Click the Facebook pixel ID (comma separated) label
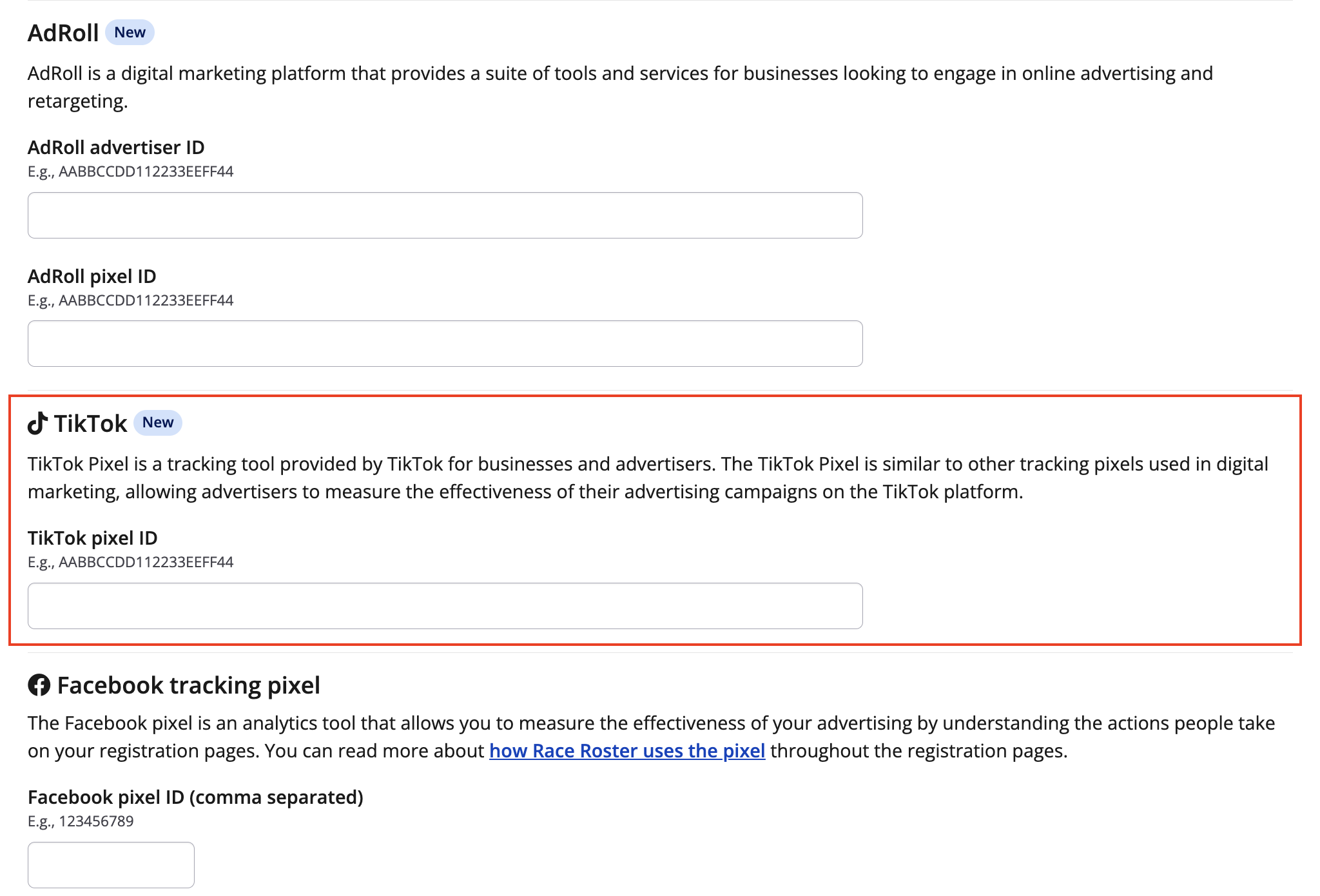The height and width of the screenshot is (896, 1320). pos(195,797)
